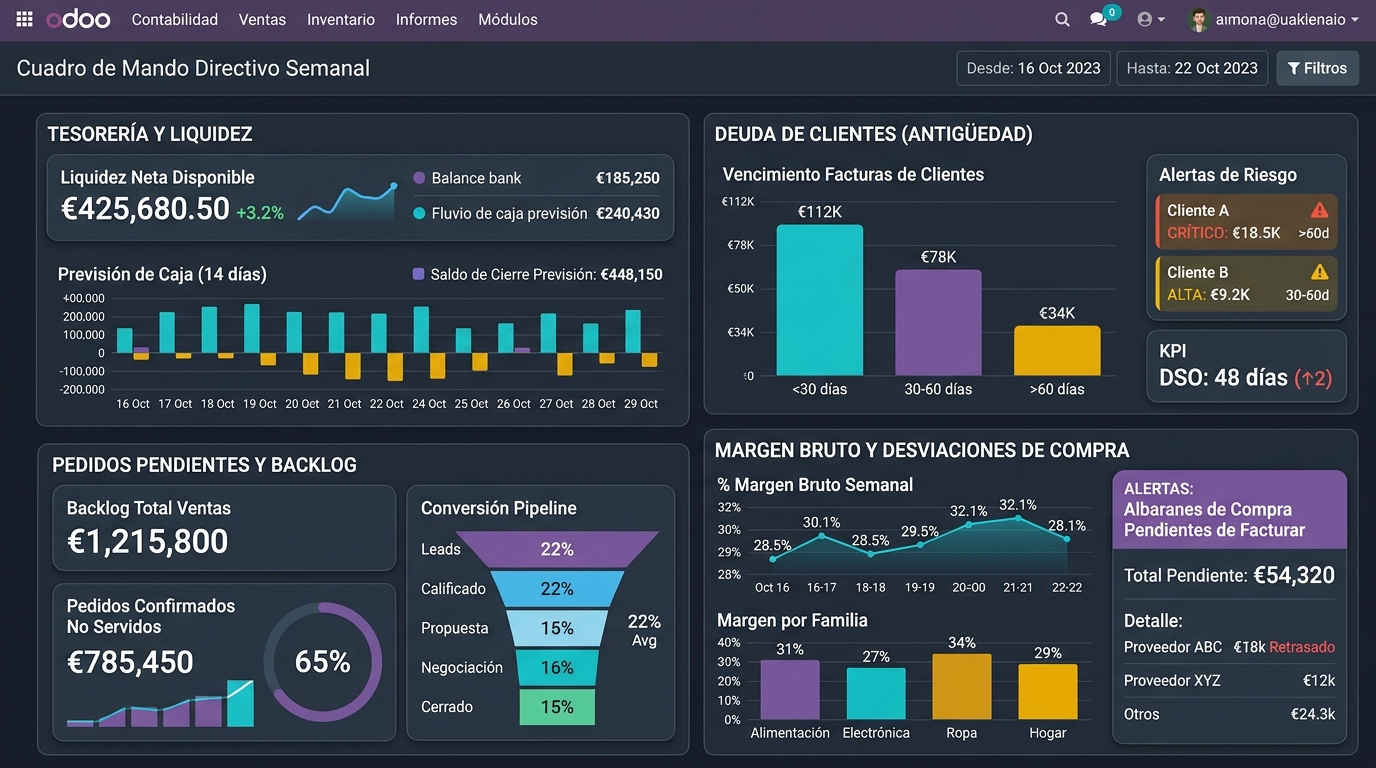Viewport: 1376px width, 768px height.
Task: Click the >60 días yellow bar
Action: 1057,351
